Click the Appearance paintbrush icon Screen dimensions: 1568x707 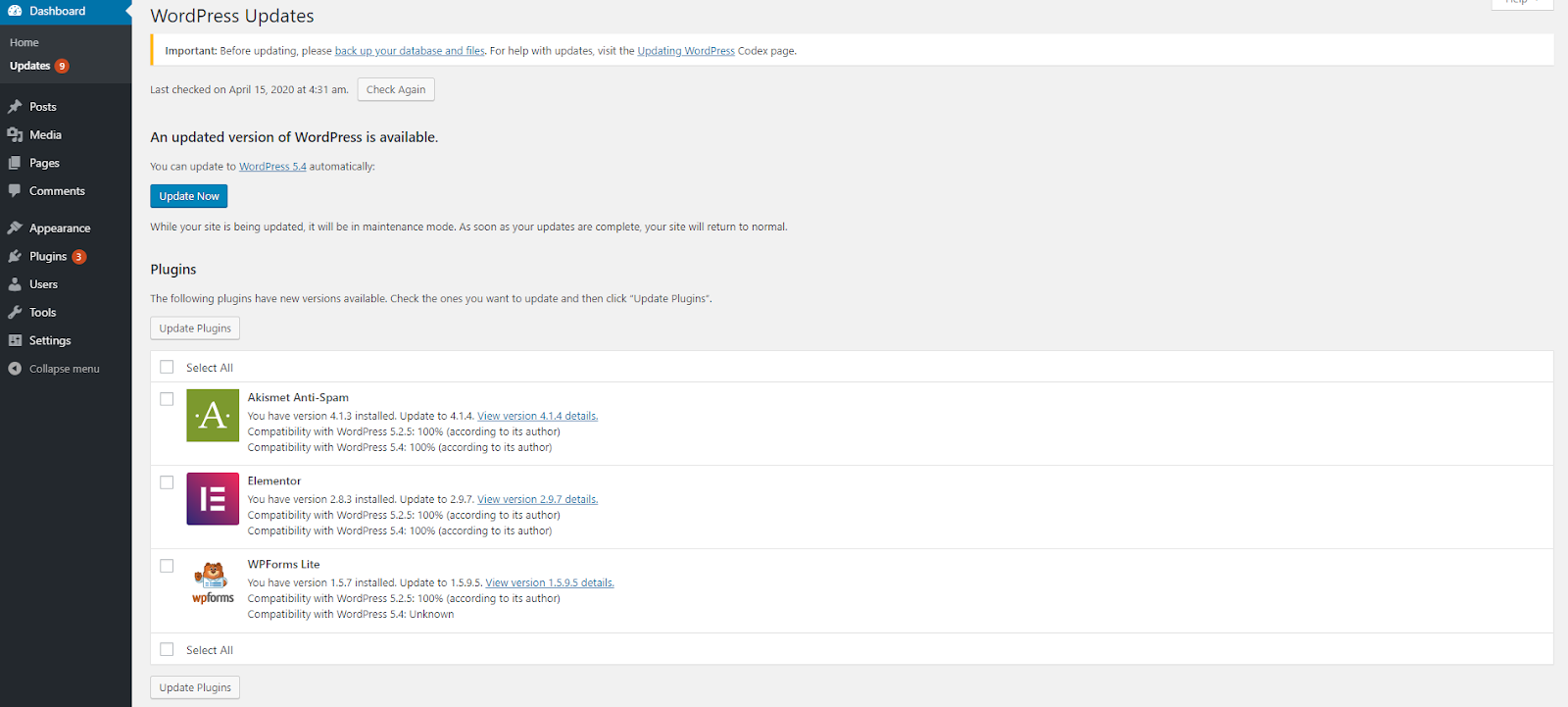(15, 228)
